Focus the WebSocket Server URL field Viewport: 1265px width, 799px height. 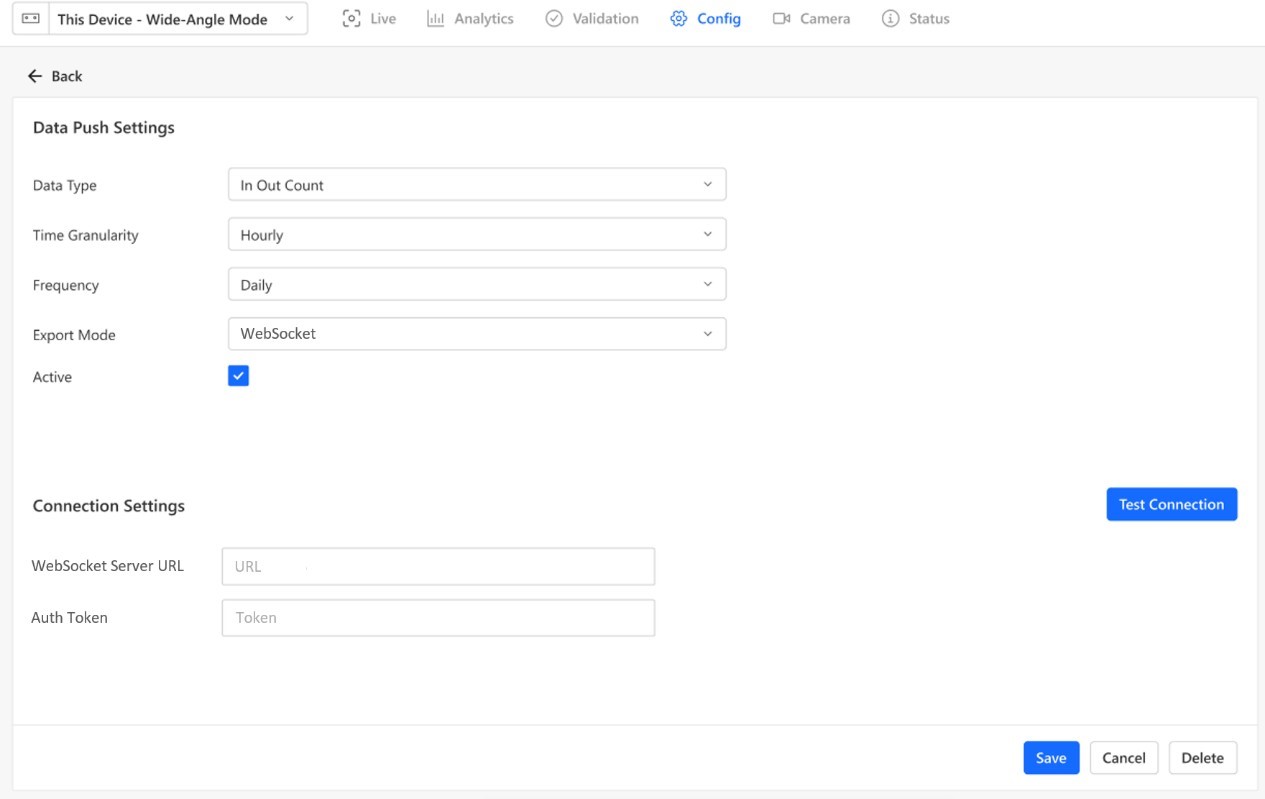click(438, 566)
